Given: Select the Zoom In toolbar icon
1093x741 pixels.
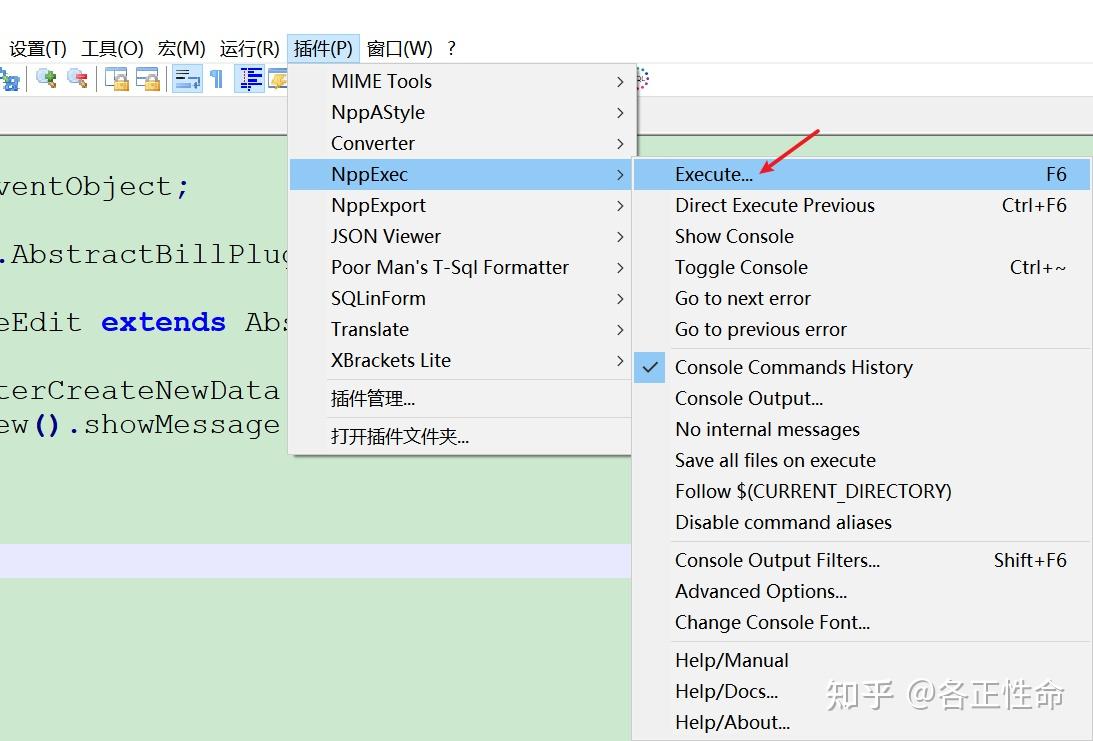Looking at the screenshot, I should (47, 79).
